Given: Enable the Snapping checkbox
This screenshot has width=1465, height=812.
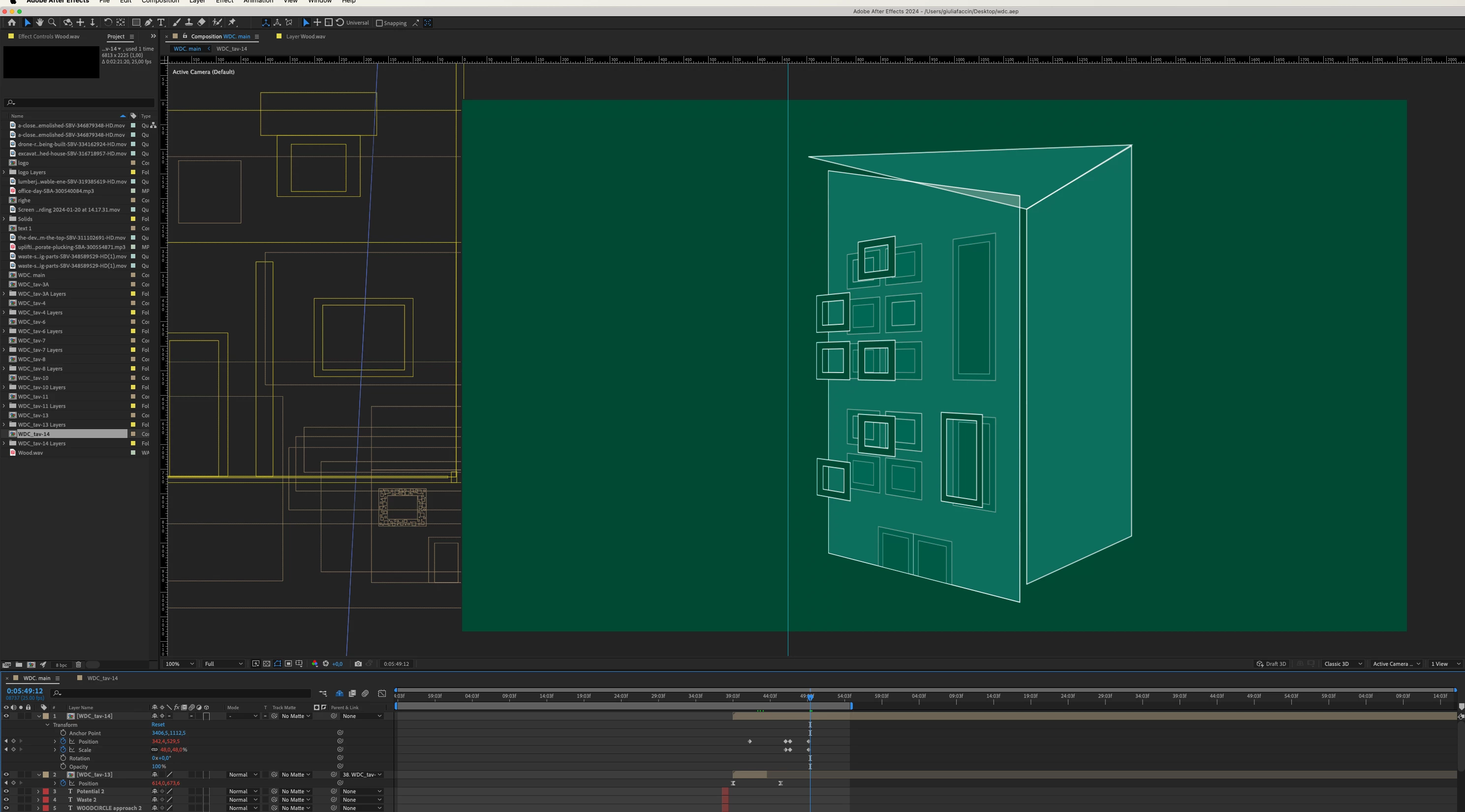Looking at the screenshot, I should point(379,23).
